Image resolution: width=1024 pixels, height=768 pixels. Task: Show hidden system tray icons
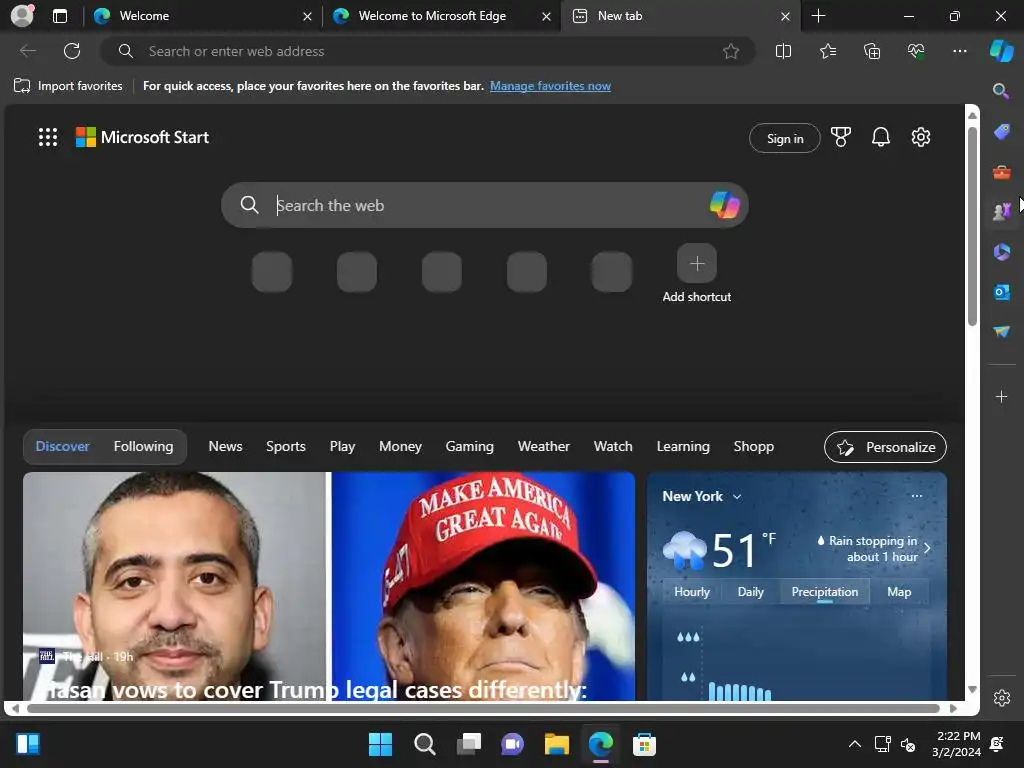[854, 744]
